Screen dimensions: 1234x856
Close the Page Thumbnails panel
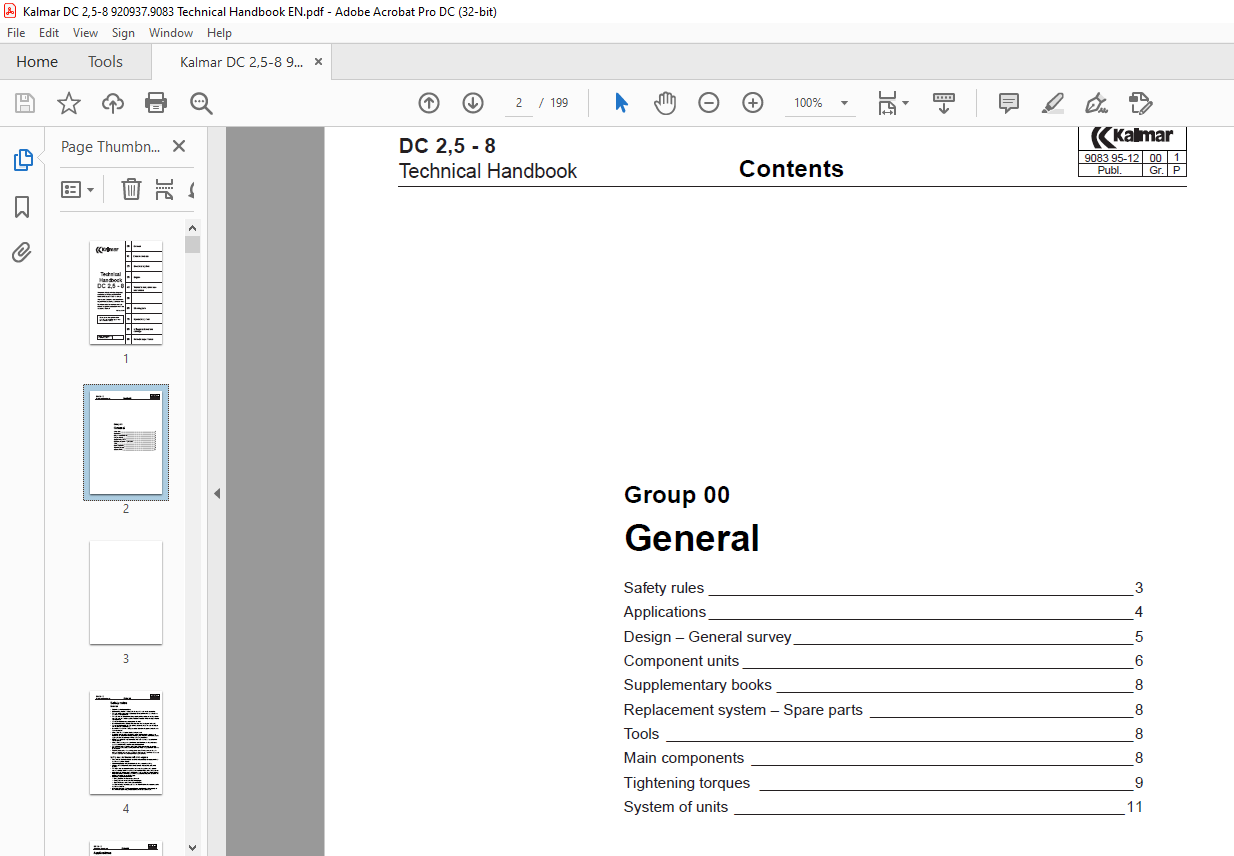tap(179, 146)
